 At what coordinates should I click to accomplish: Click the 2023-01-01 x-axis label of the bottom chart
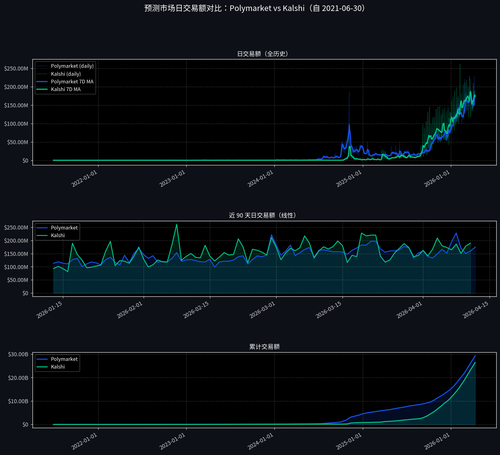(172, 441)
